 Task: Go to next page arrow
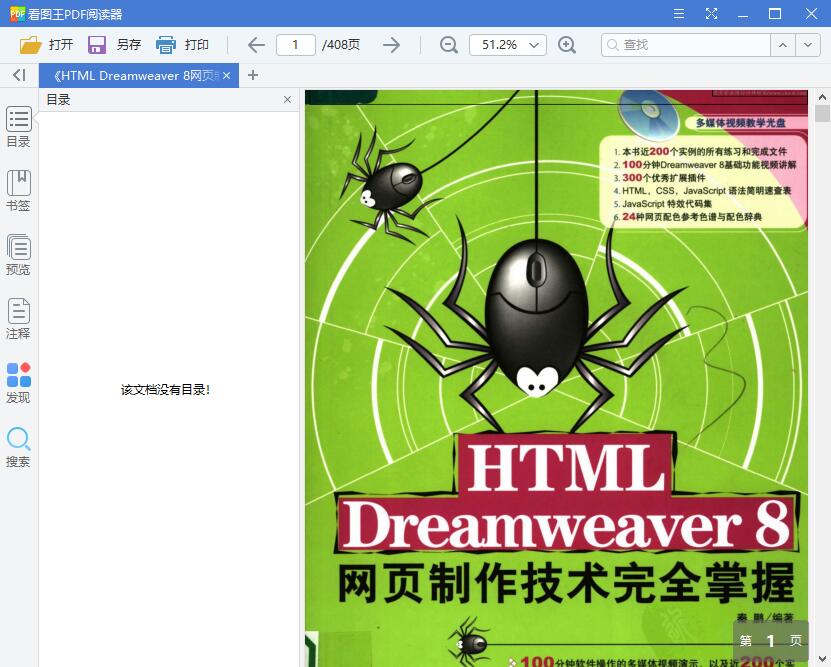(x=392, y=45)
